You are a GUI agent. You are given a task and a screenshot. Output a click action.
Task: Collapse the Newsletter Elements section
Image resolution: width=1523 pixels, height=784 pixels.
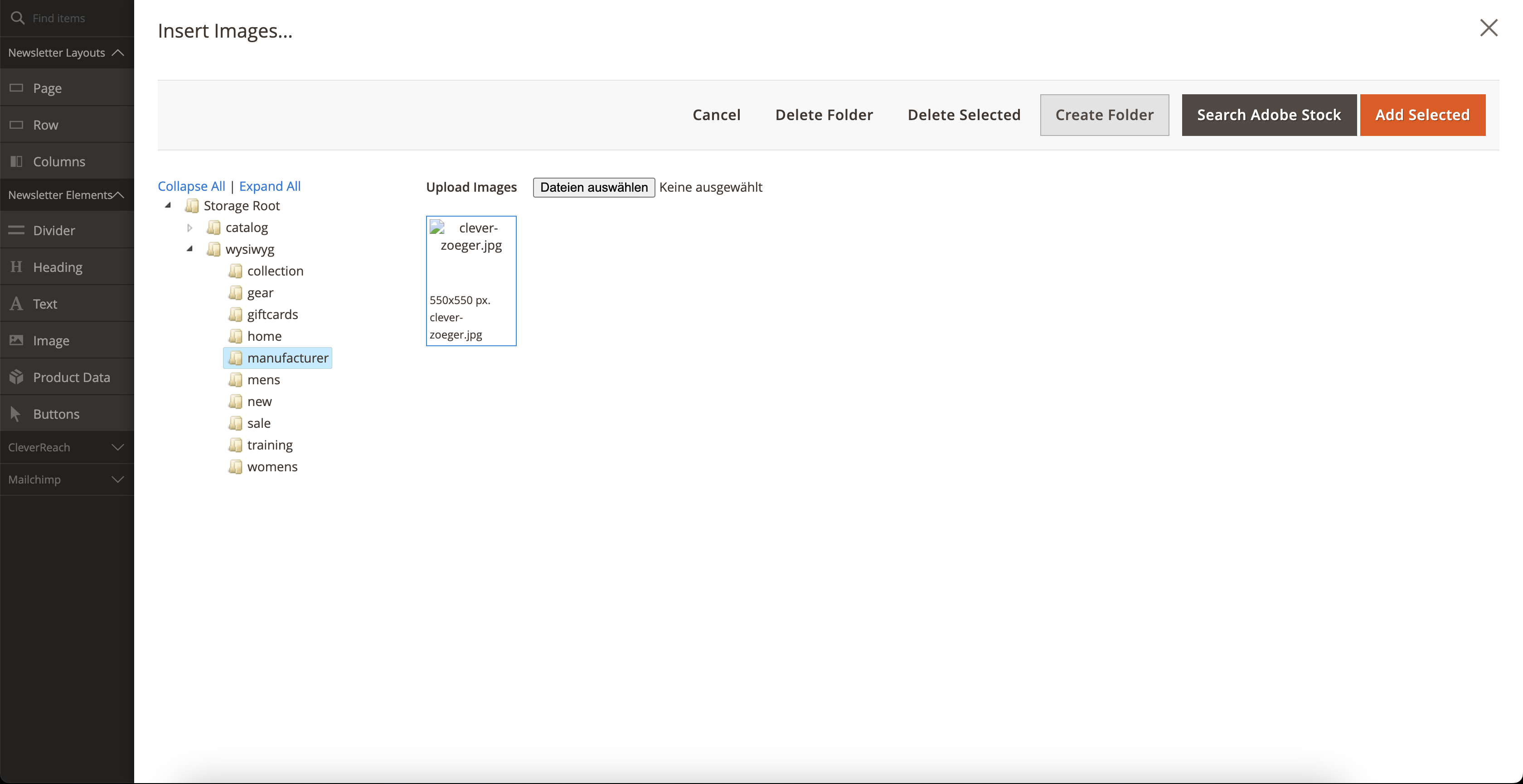[118, 194]
